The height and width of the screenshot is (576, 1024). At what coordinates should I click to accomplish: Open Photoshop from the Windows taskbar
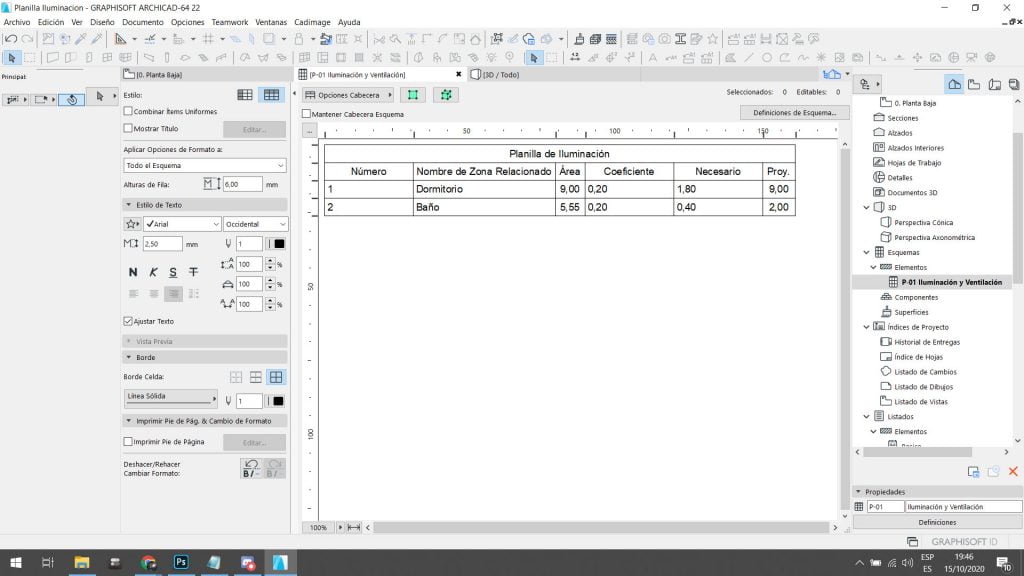click(181, 563)
